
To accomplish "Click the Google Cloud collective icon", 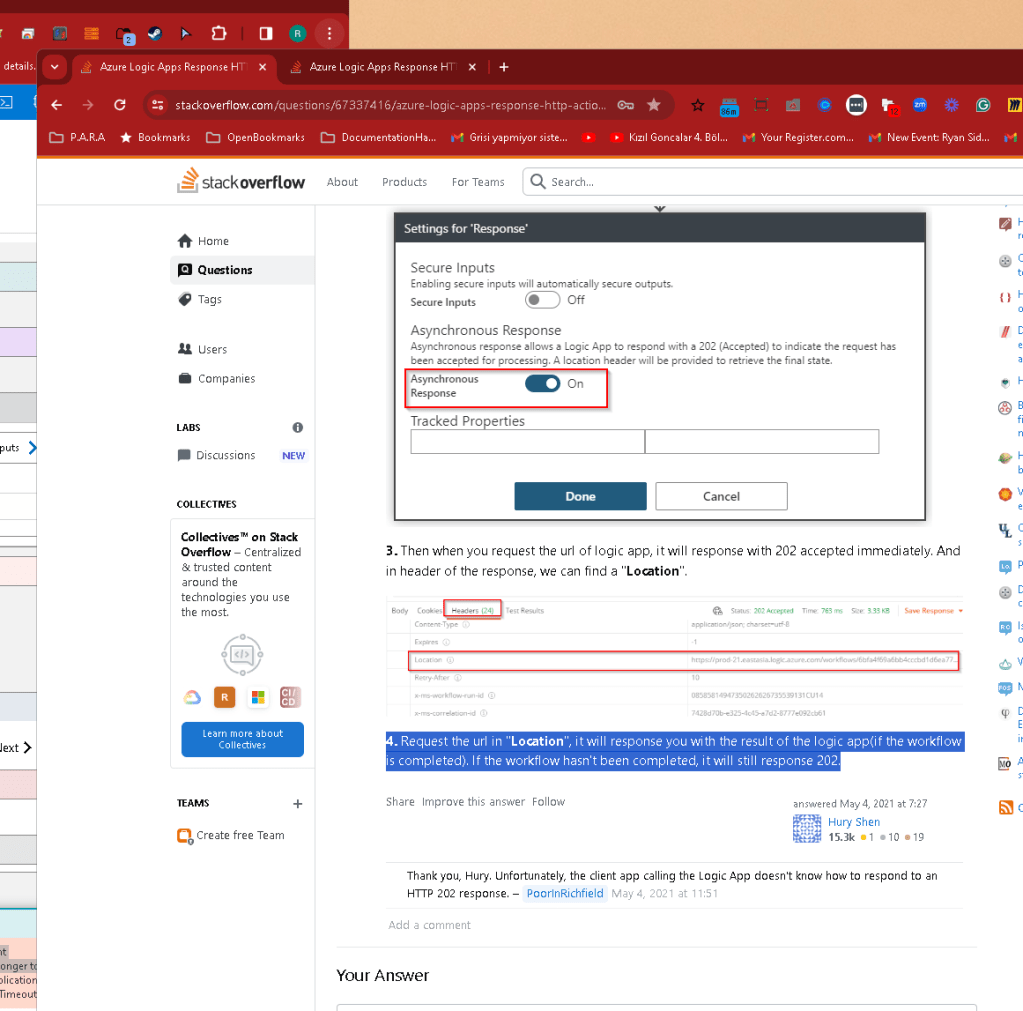I will click(192, 697).
